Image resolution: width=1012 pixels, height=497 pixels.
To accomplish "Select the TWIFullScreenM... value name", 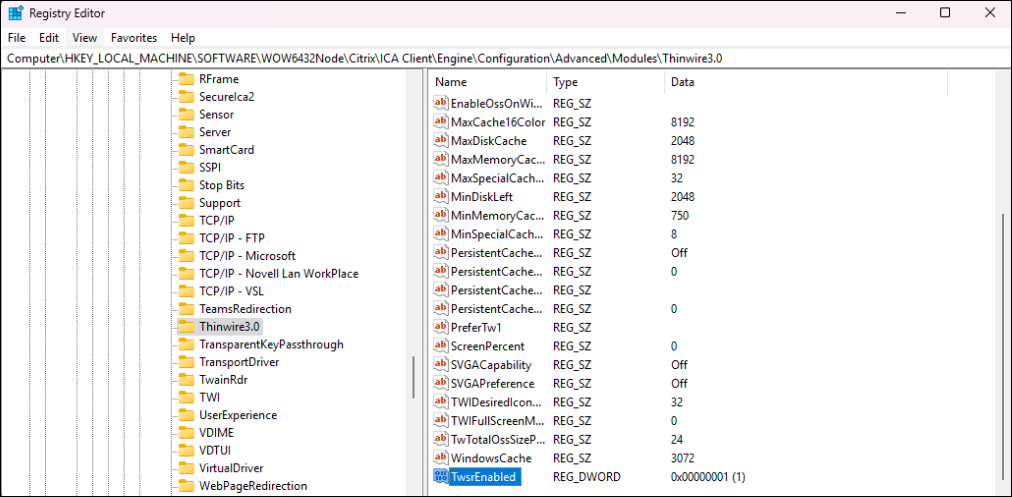I will pos(497,421).
